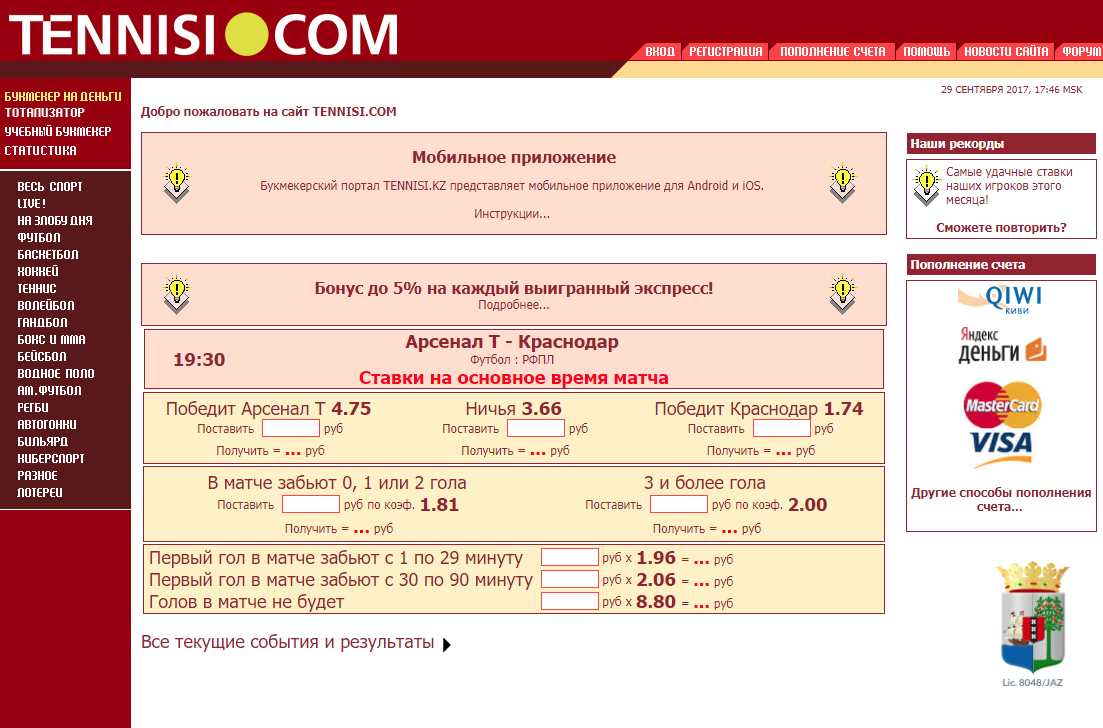Open ФОРУМ tab
The height and width of the screenshot is (728, 1103).
[1081, 51]
